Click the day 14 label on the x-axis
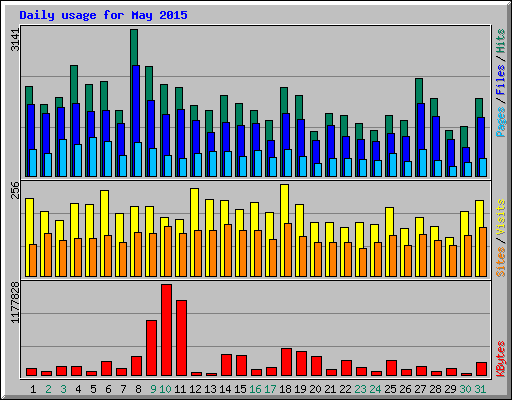Screen dimensions: 512x400 point(225,389)
